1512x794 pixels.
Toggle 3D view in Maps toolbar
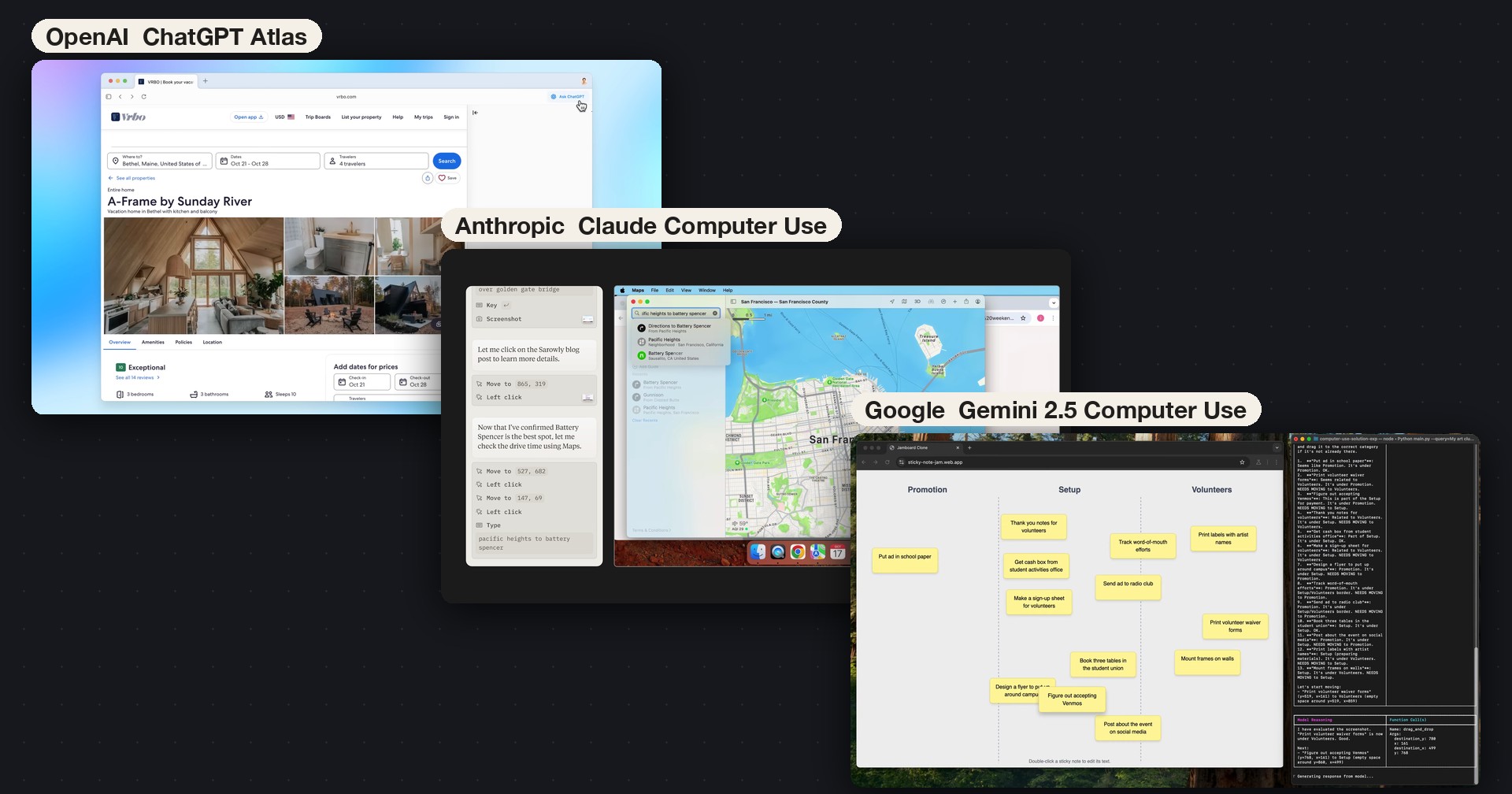pyautogui.click(x=917, y=302)
